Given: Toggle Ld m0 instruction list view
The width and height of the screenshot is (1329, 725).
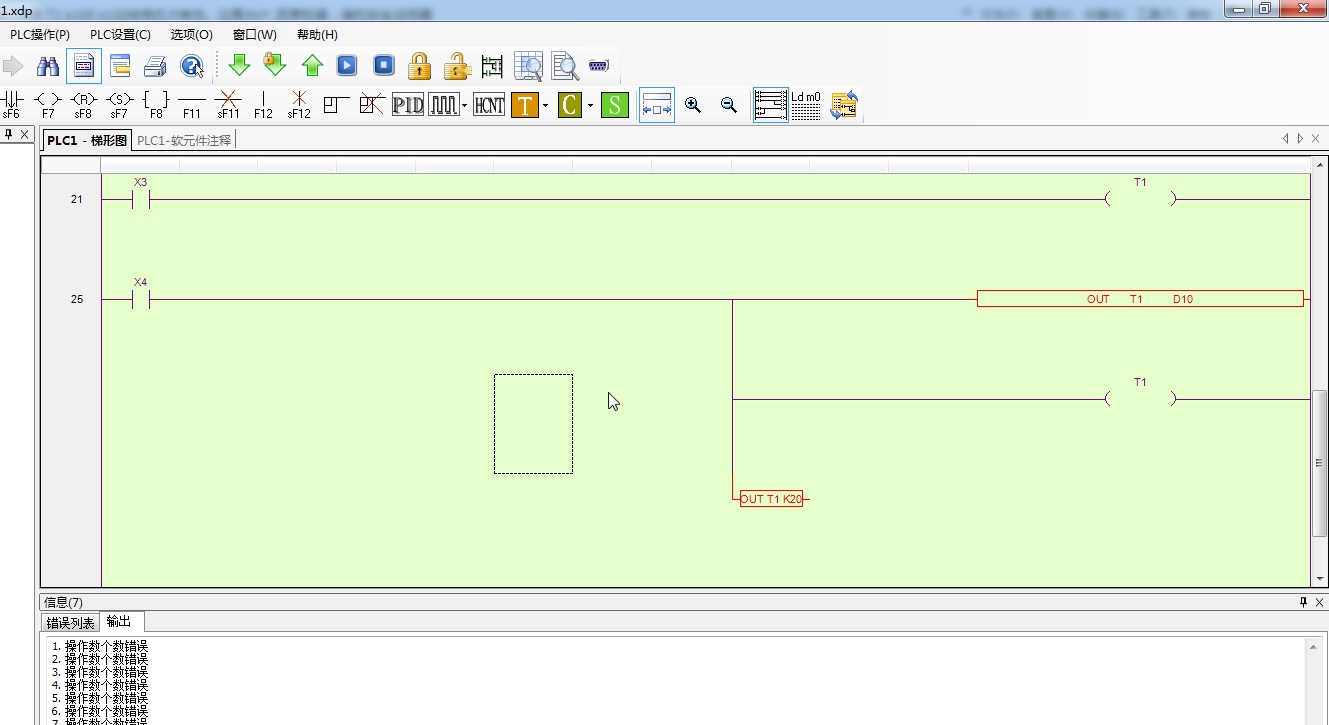Looking at the screenshot, I should coord(806,105).
